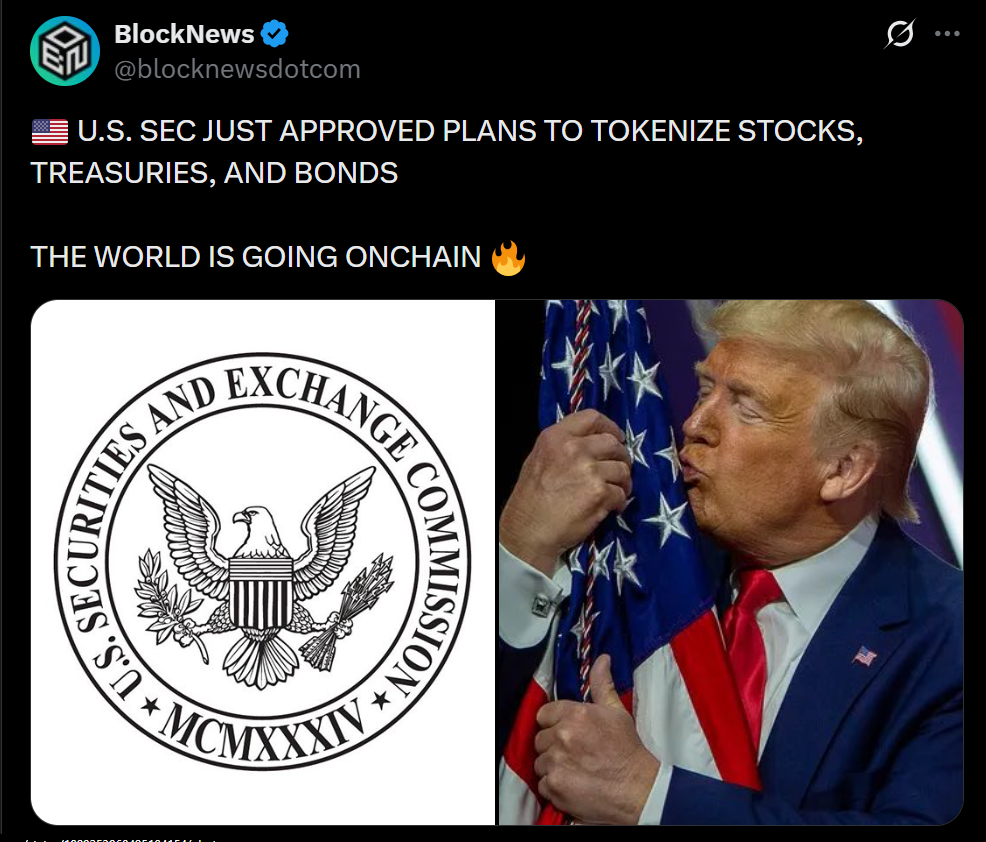
Task: Click the 'THE WORLD IS GOING ONCHAIN' line
Action: point(255,257)
